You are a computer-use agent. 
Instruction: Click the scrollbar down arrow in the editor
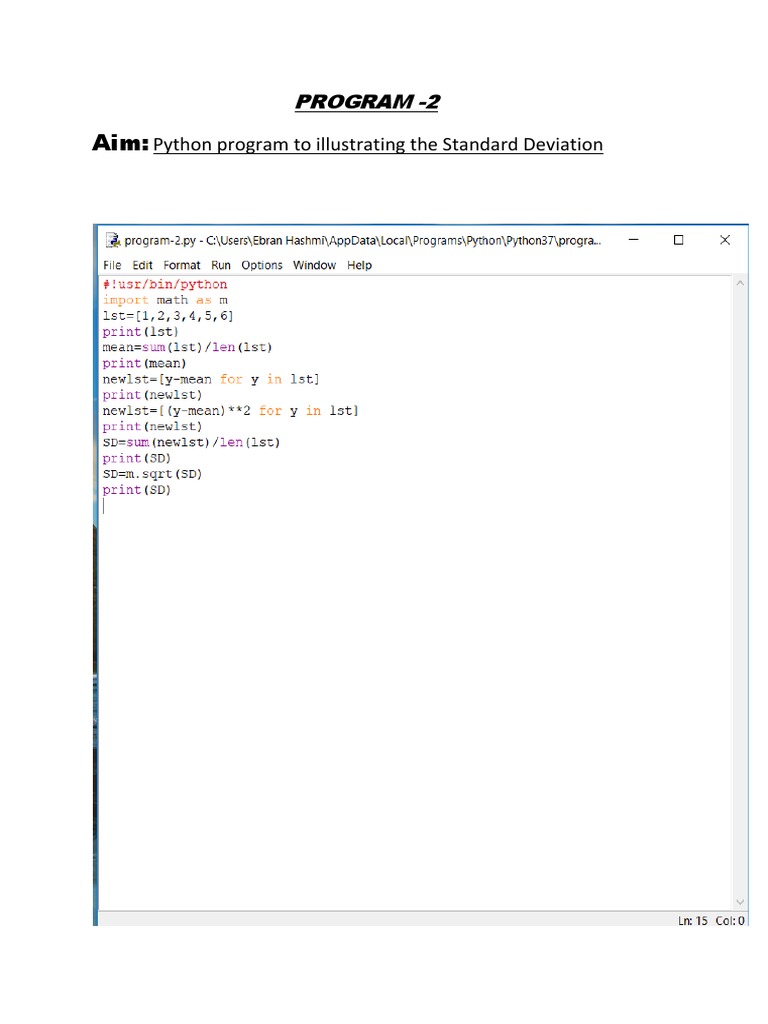[740, 901]
